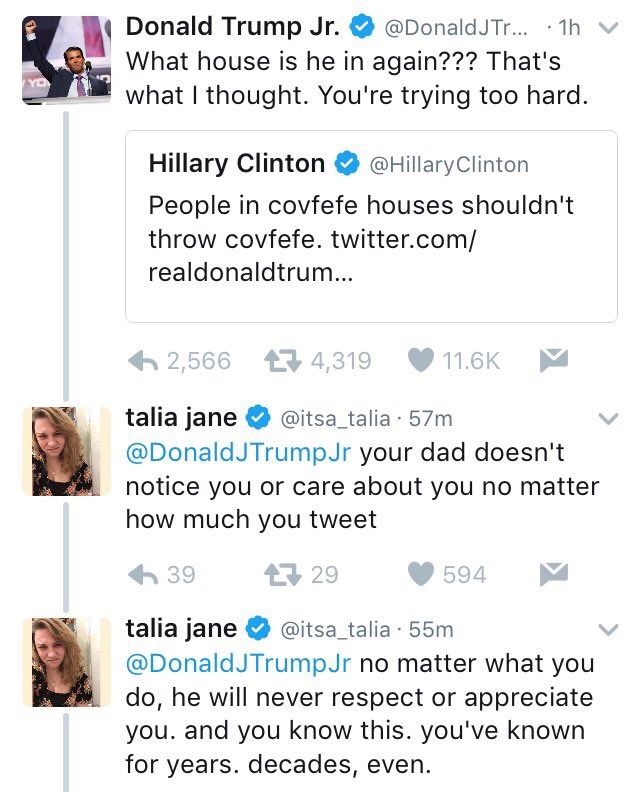Expand options chevron on talia jane's 57m tweet
The width and height of the screenshot is (639, 792).
click(607, 418)
